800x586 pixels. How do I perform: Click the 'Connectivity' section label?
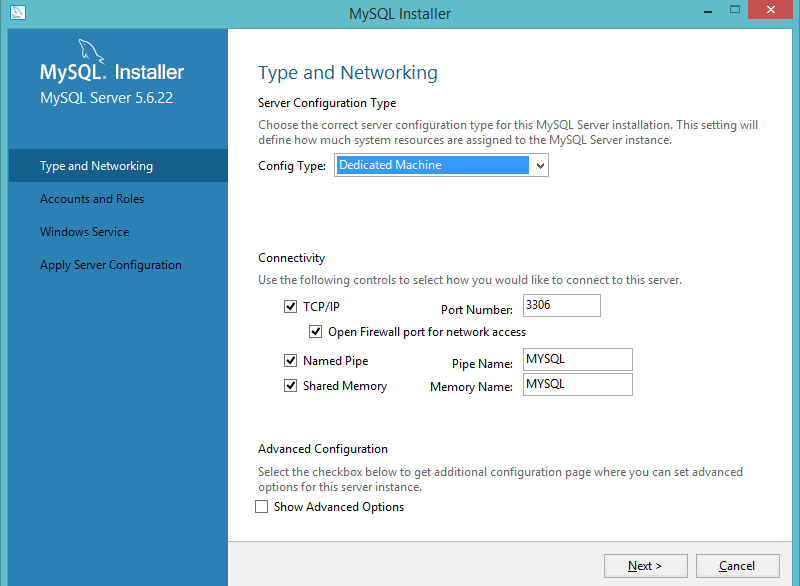[x=291, y=258]
